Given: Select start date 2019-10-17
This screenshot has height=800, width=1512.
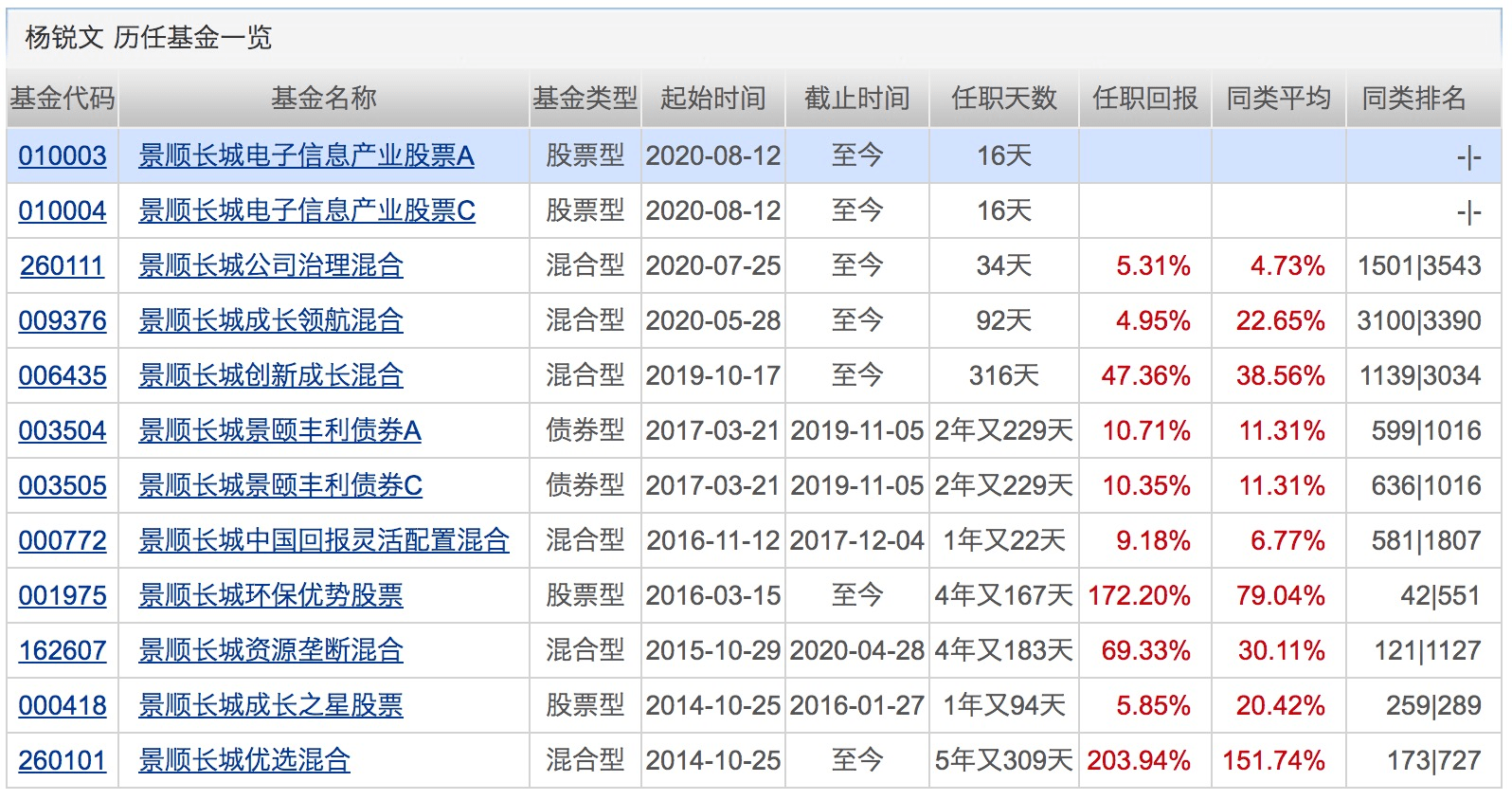Looking at the screenshot, I should (x=713, y=375).
